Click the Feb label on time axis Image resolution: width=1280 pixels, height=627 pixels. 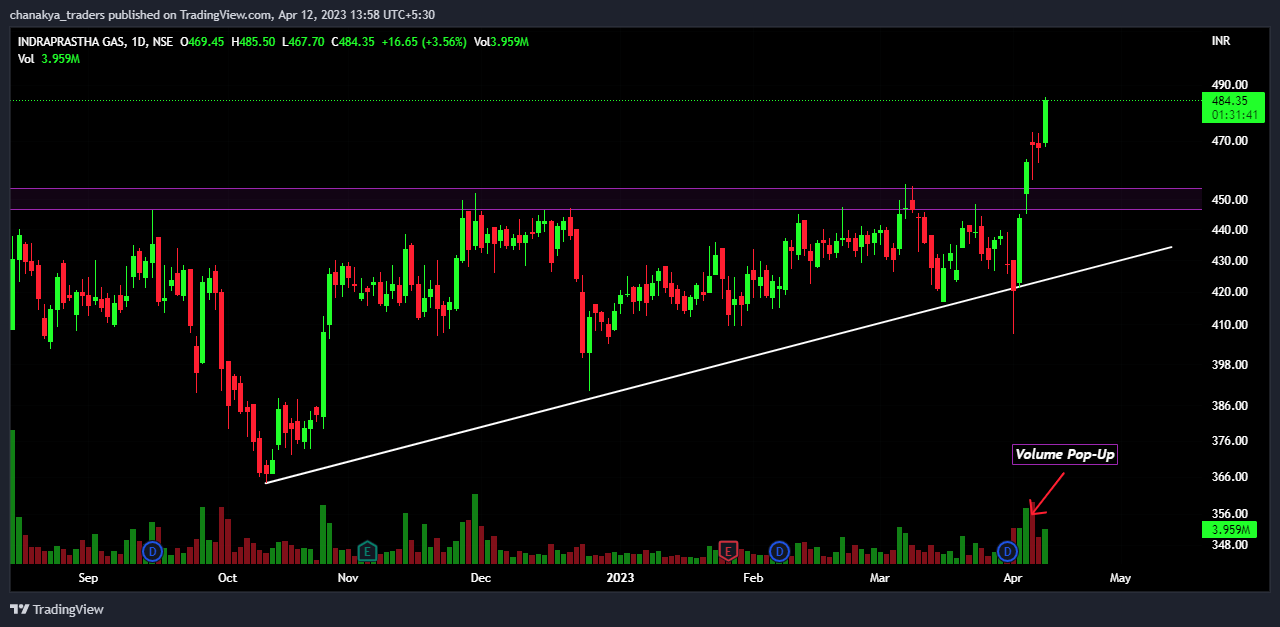pyautogui.click(x=753, y=578)
